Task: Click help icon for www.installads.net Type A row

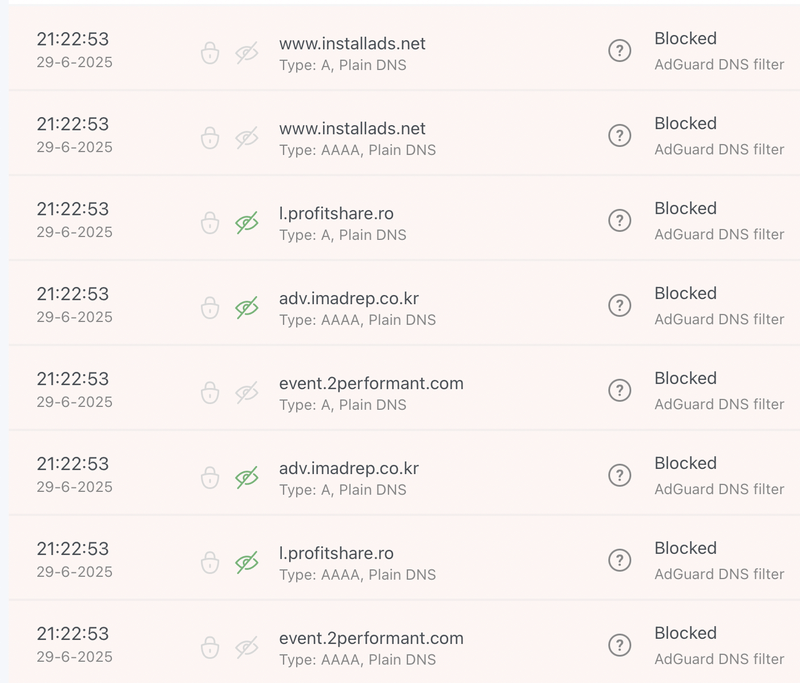Action: click(x=620, y=51)
